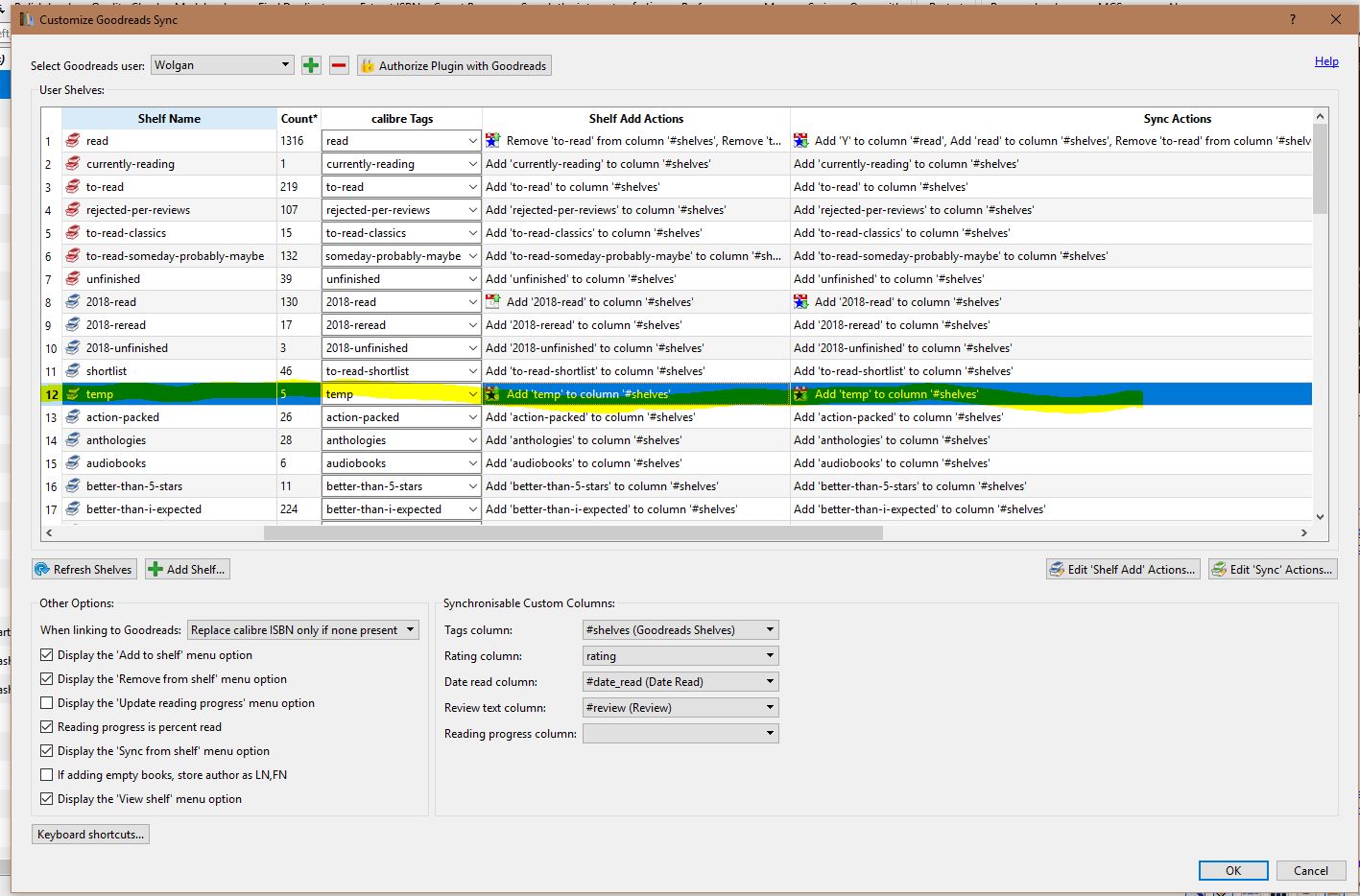Click the shelf icon next to 'to-read'

pos(73,187)
